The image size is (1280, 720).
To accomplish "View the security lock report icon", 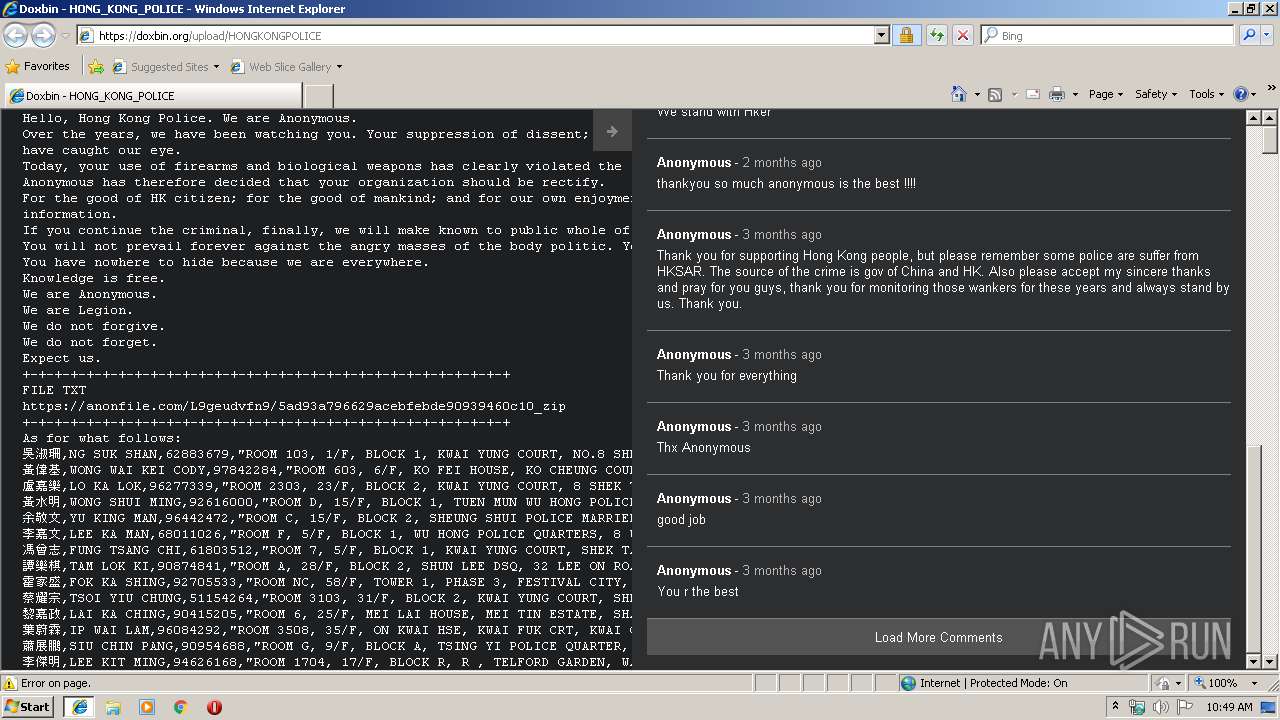I will click(906, 35).
